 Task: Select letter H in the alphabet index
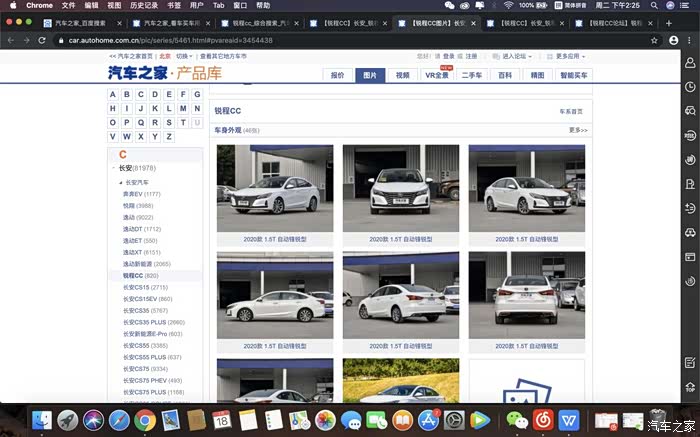point(113,108)
